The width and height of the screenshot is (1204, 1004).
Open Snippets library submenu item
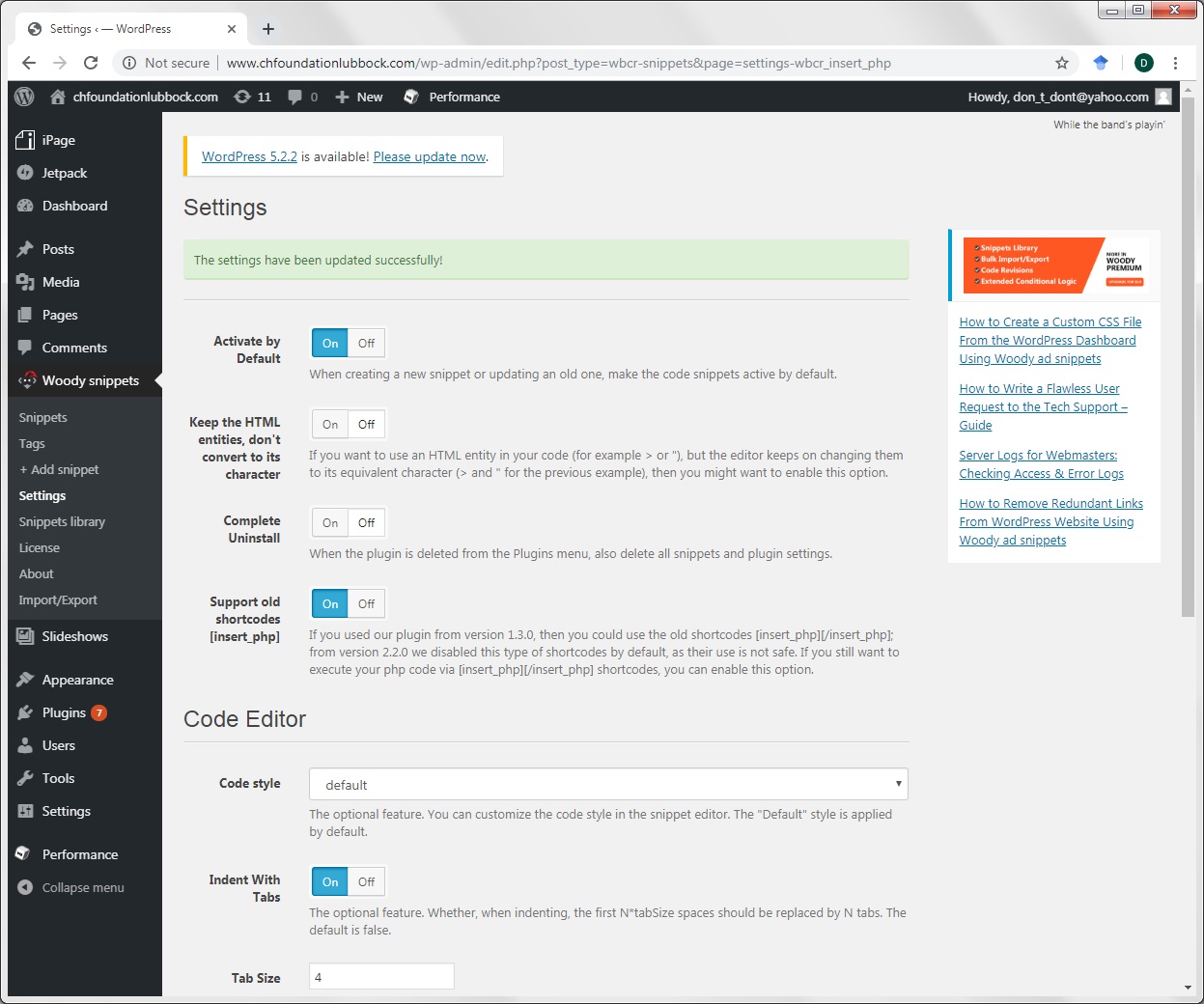(x=62, y=521)
